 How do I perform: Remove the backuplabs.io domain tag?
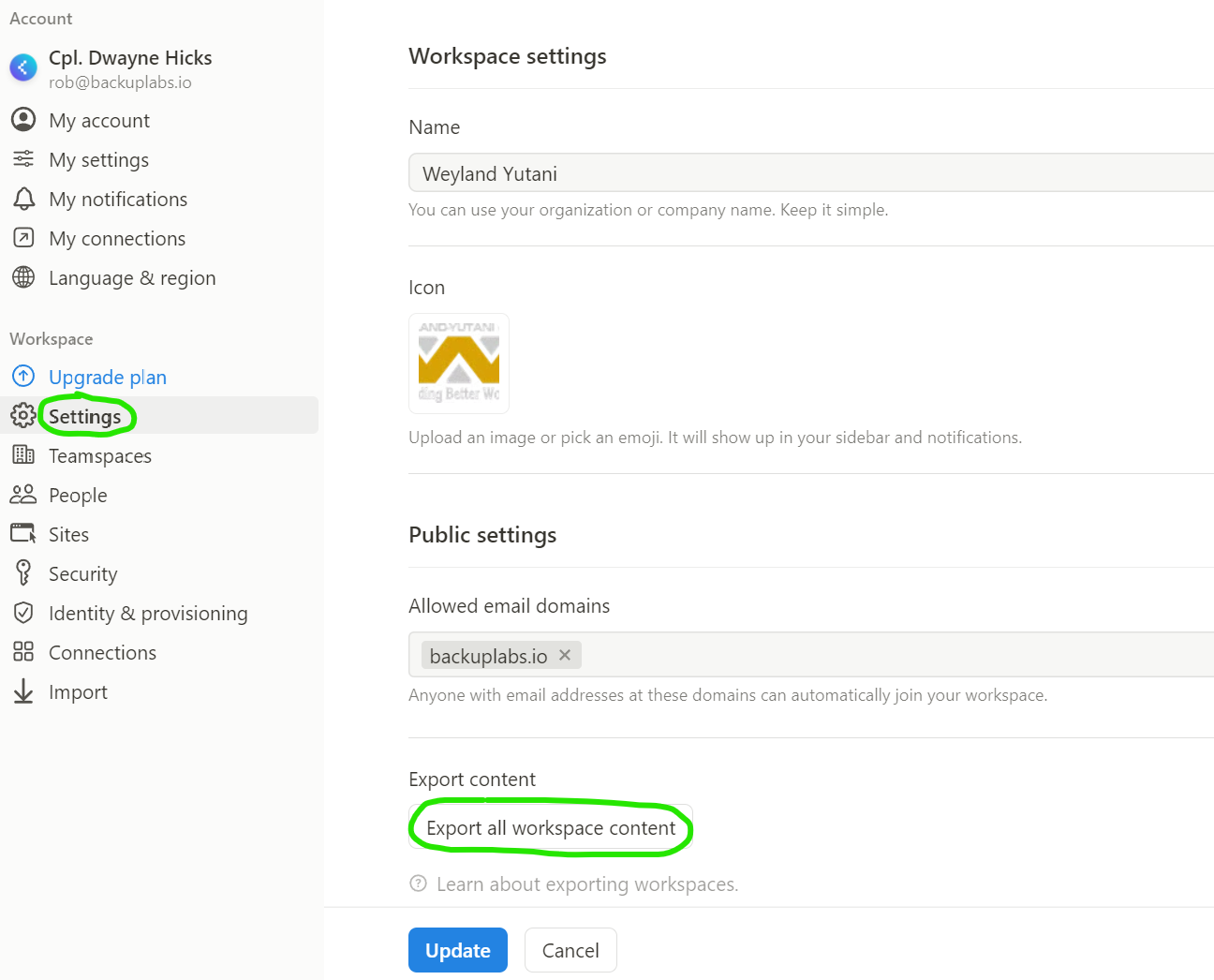click(x=565, y=655)
